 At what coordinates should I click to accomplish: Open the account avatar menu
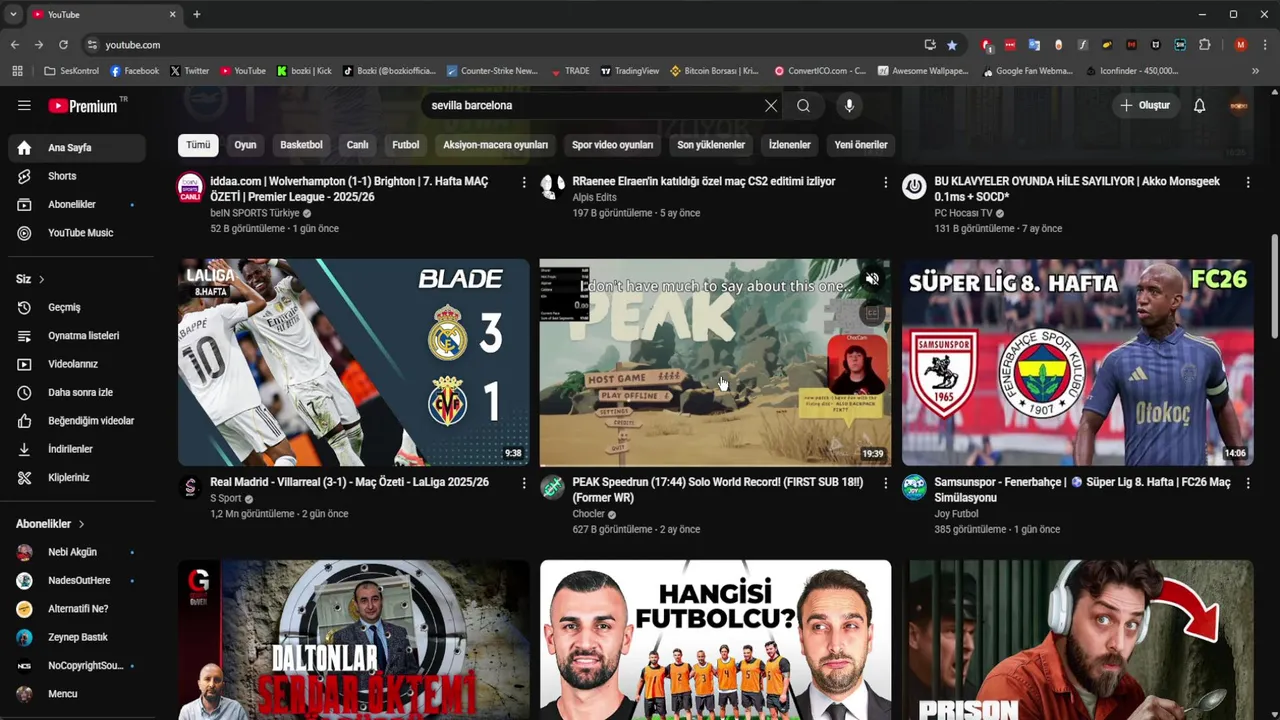pos(1239,105)
